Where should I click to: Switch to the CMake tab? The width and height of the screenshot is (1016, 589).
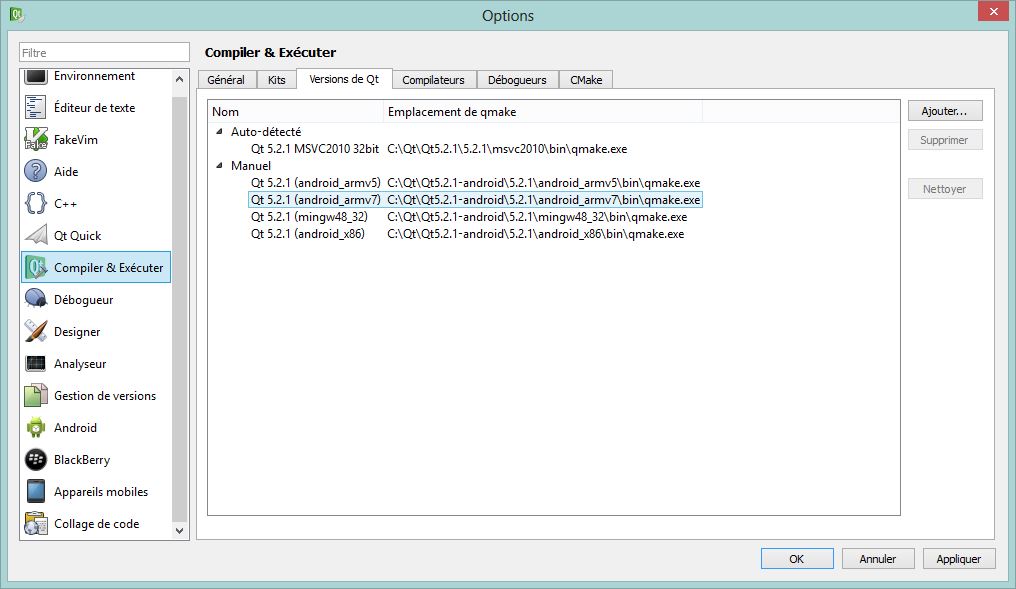(586, 80)
